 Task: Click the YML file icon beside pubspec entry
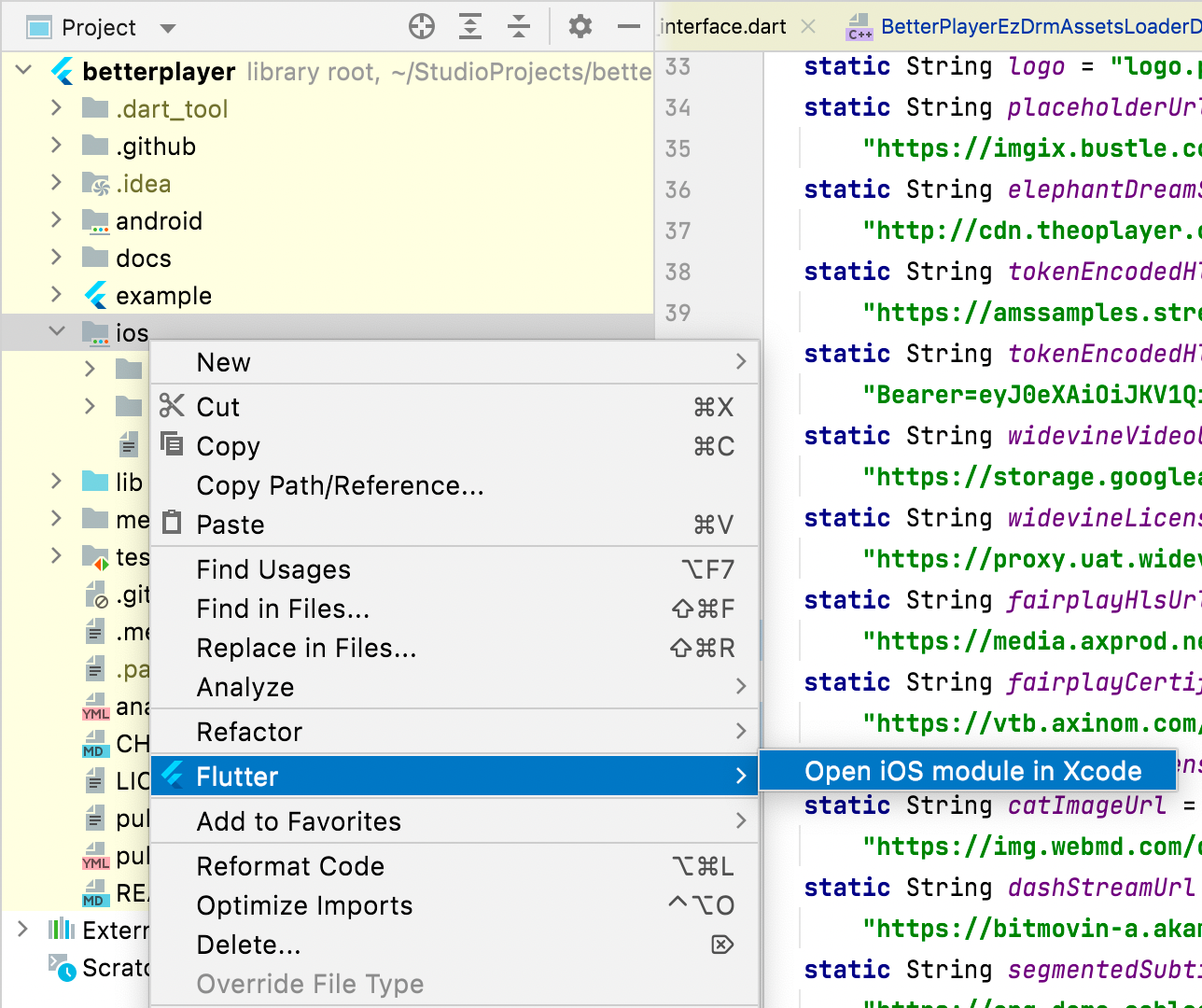(x=94, y=856)
